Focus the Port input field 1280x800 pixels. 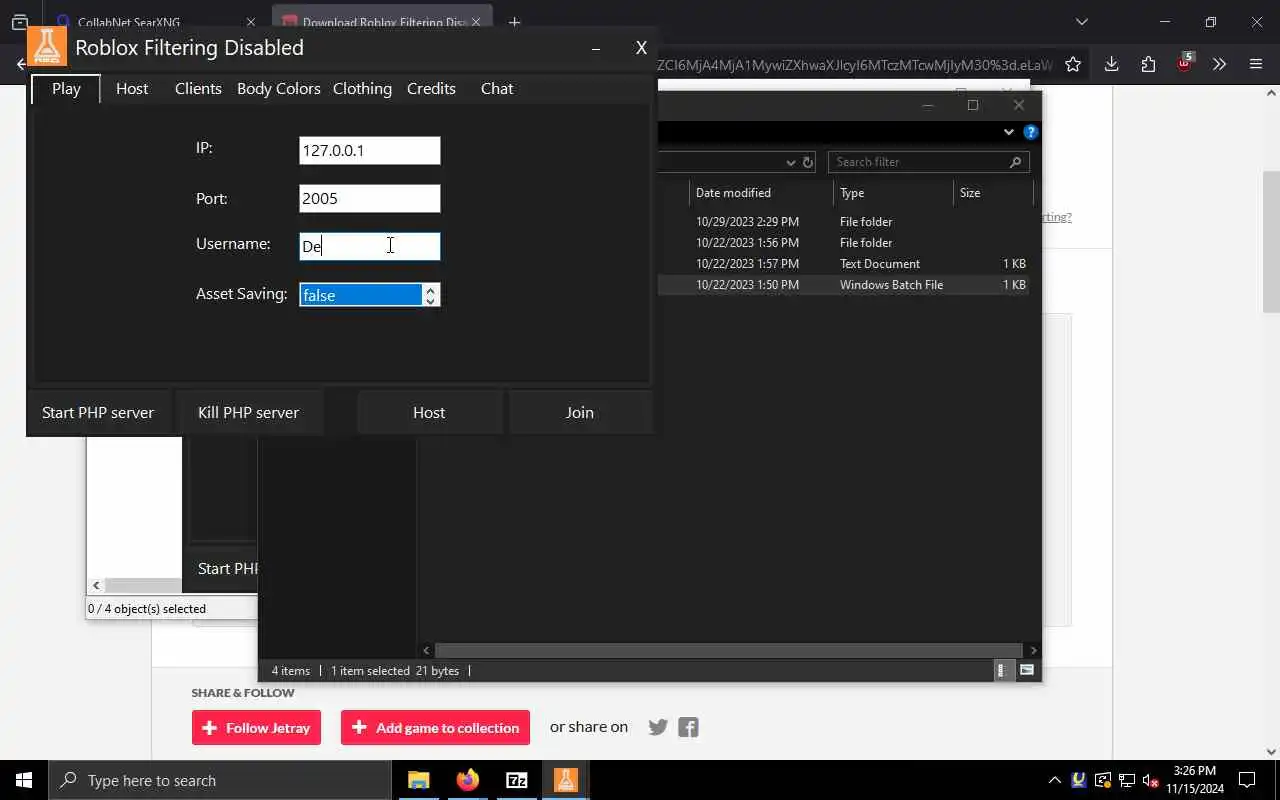point(369,198)
